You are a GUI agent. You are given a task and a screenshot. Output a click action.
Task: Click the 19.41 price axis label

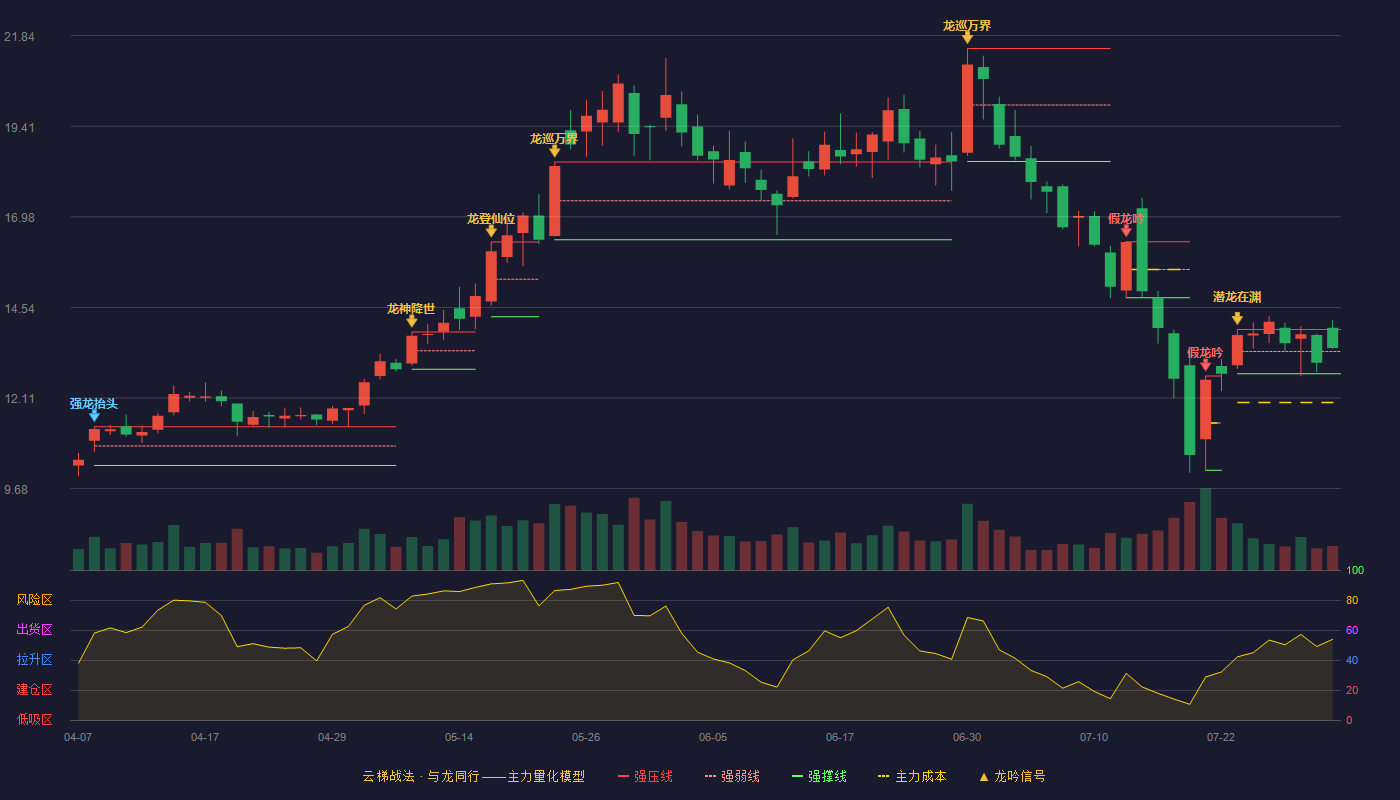click(19, 128)
